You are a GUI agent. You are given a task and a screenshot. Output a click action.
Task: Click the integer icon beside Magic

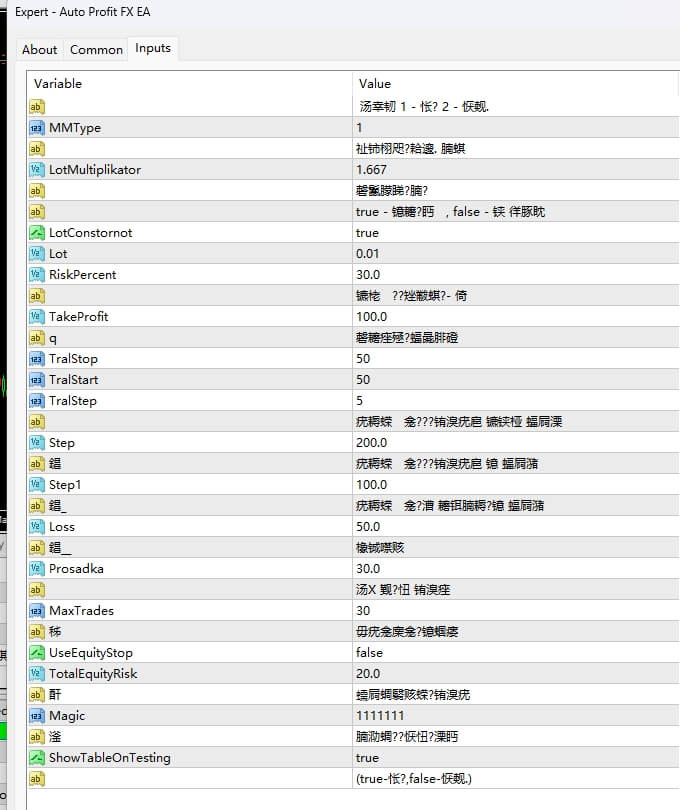37,715
